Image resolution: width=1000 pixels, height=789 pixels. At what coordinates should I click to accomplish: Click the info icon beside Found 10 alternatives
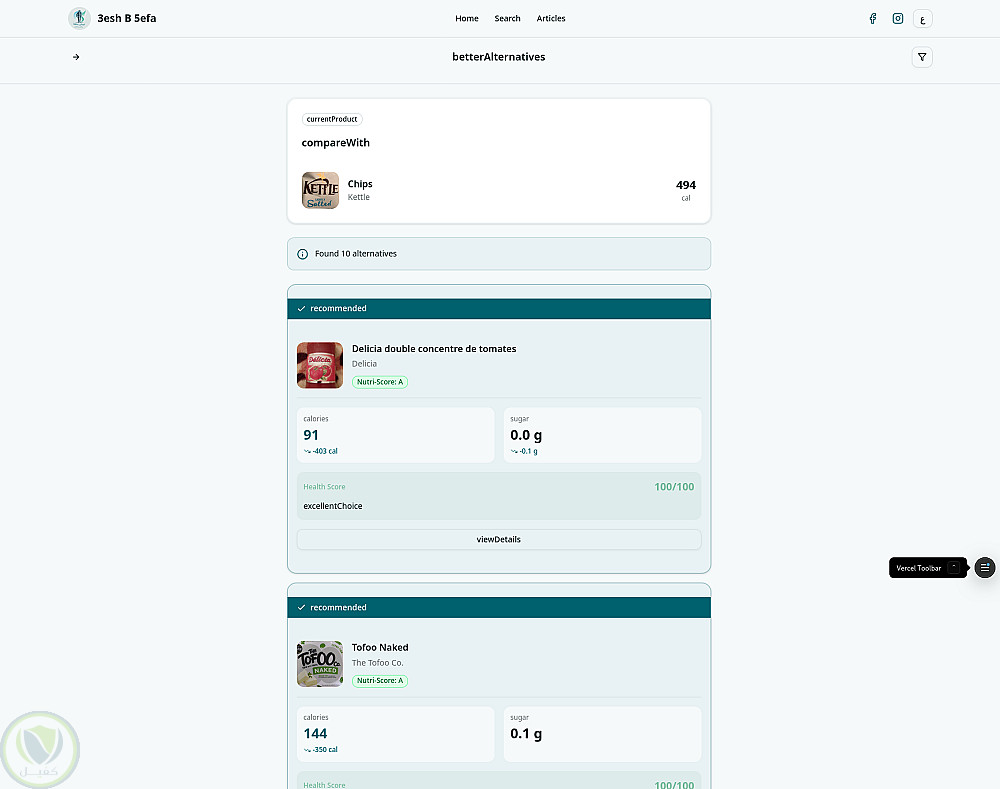tap(302, 254)
